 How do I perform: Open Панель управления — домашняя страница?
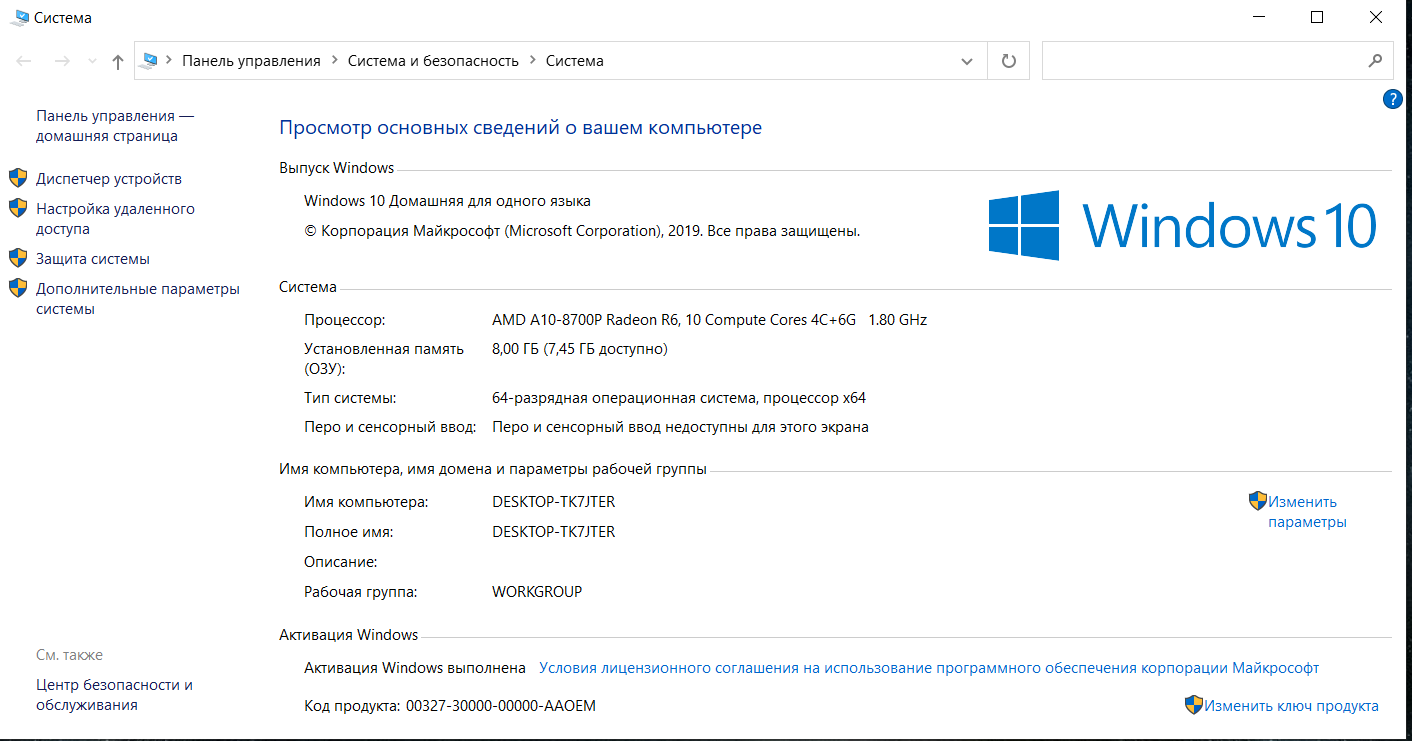click(x=115, y=126)
